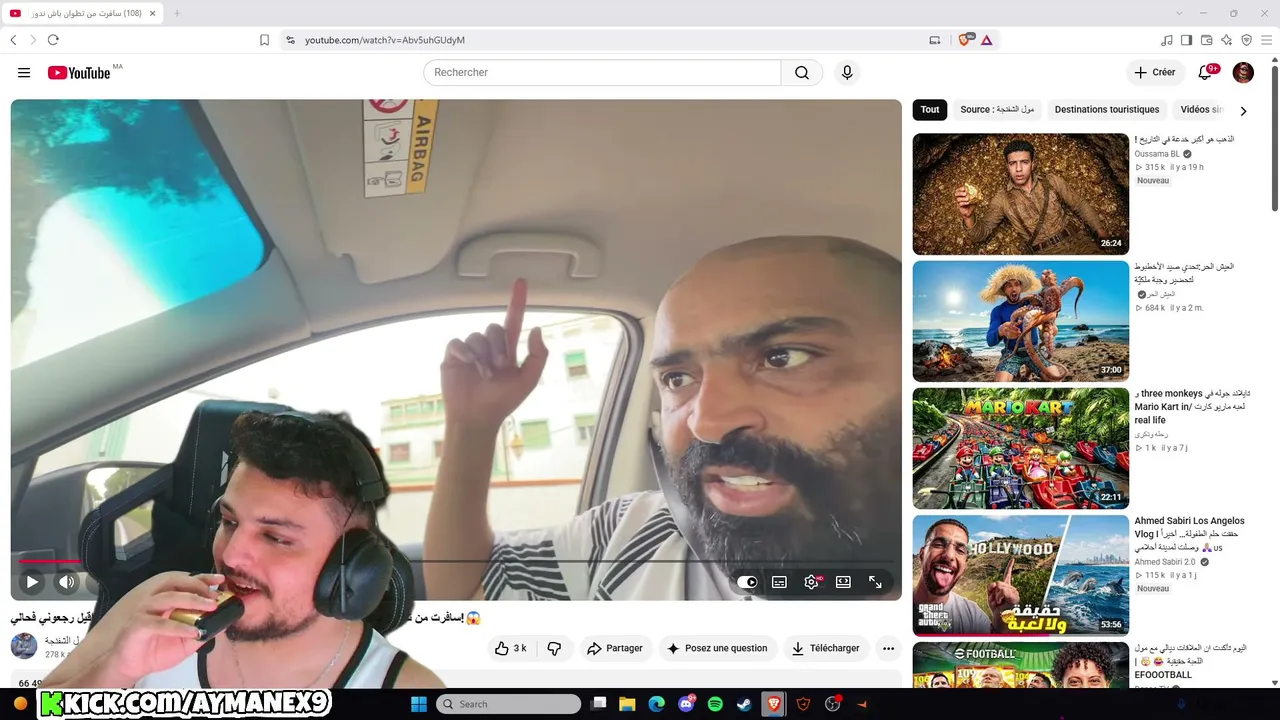Open the Hollywood Los Angeles vlog thumbnail

pyautogui.click(x=1020, y=575)
